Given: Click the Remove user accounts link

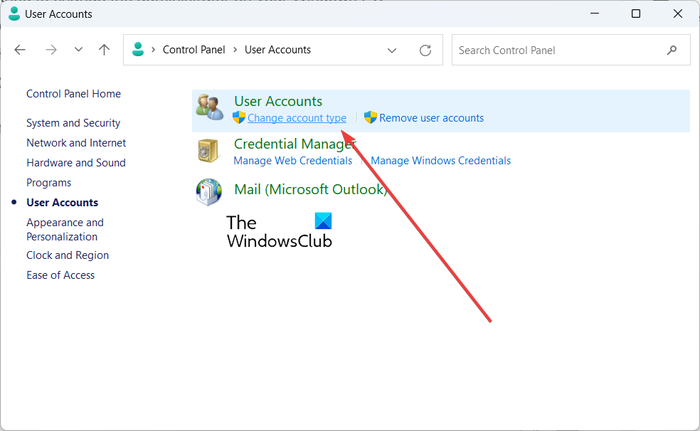Looking at the screenshot, I should click(x=431, y=118).
